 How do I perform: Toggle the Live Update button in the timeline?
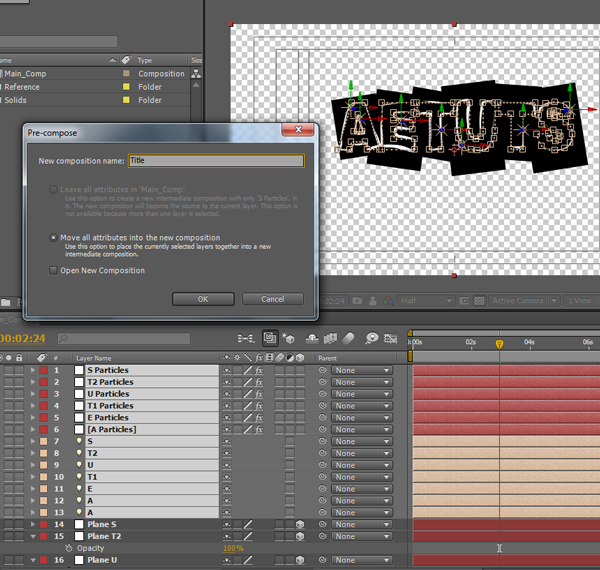270,338
